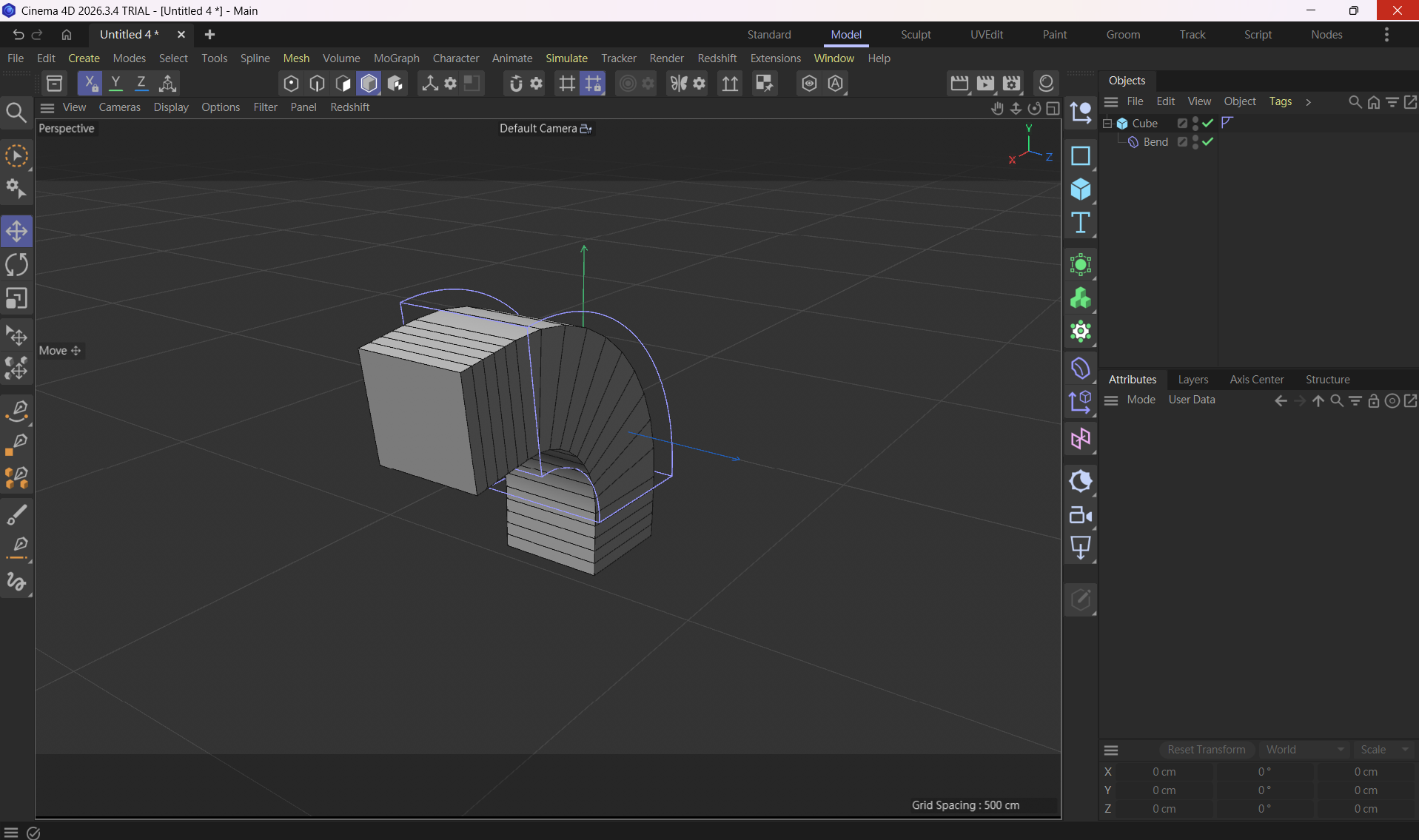This screenshot has height=840, width=1419.
Task: Select the Cube object in tree
Action: (1144, 124)
